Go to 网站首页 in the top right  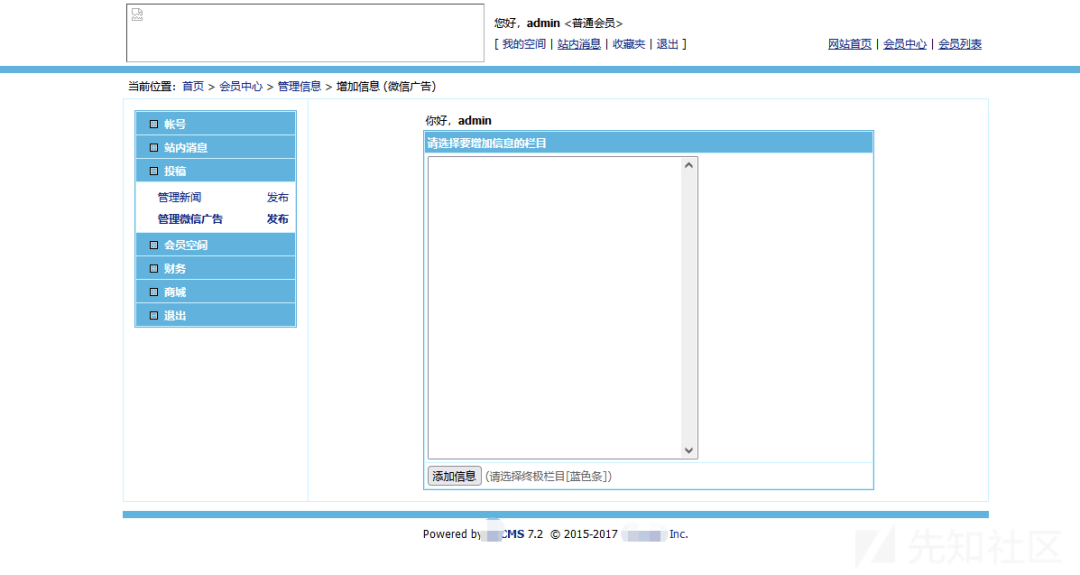click(850, 44)
